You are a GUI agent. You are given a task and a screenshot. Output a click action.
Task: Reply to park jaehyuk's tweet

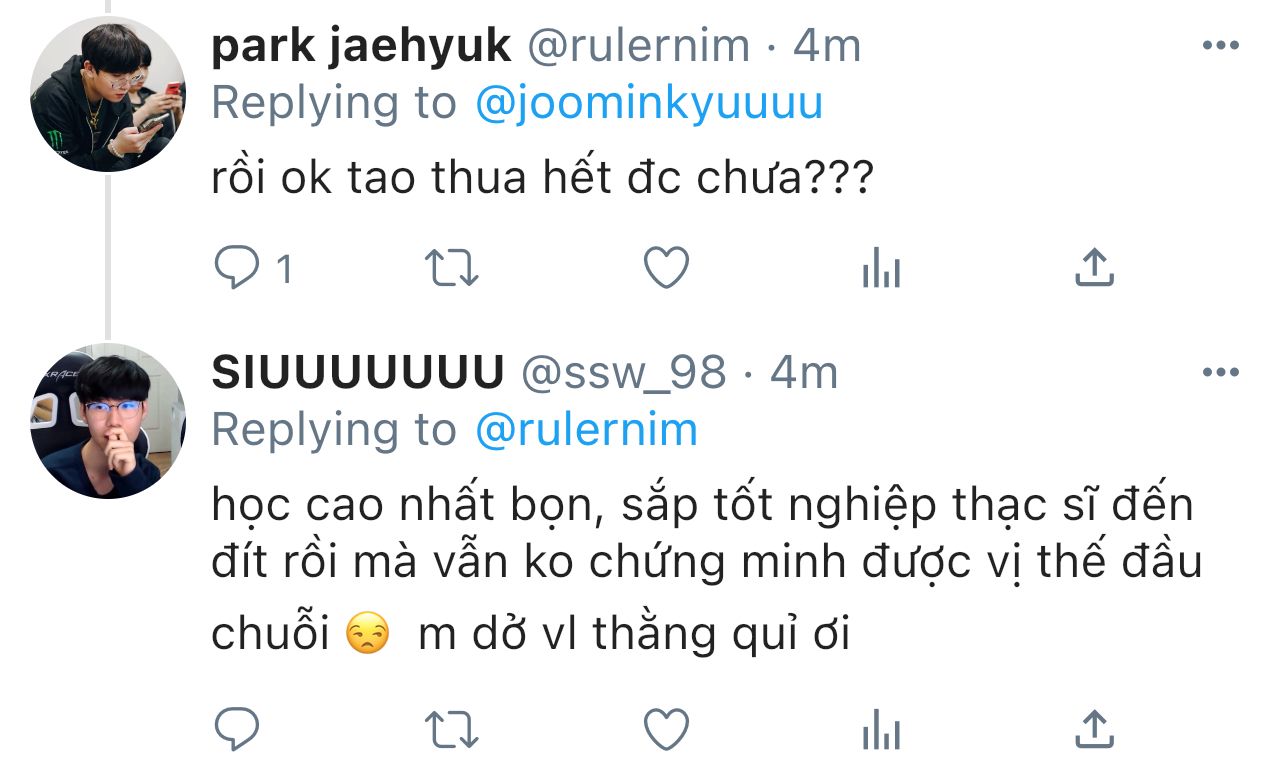pos(237,268)
